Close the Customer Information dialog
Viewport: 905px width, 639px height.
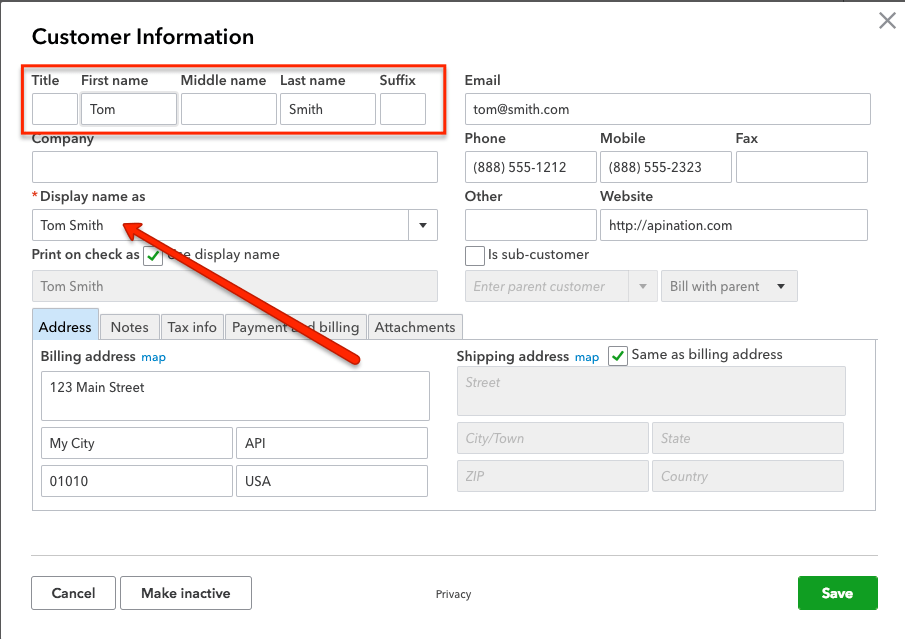coord(886,20)
